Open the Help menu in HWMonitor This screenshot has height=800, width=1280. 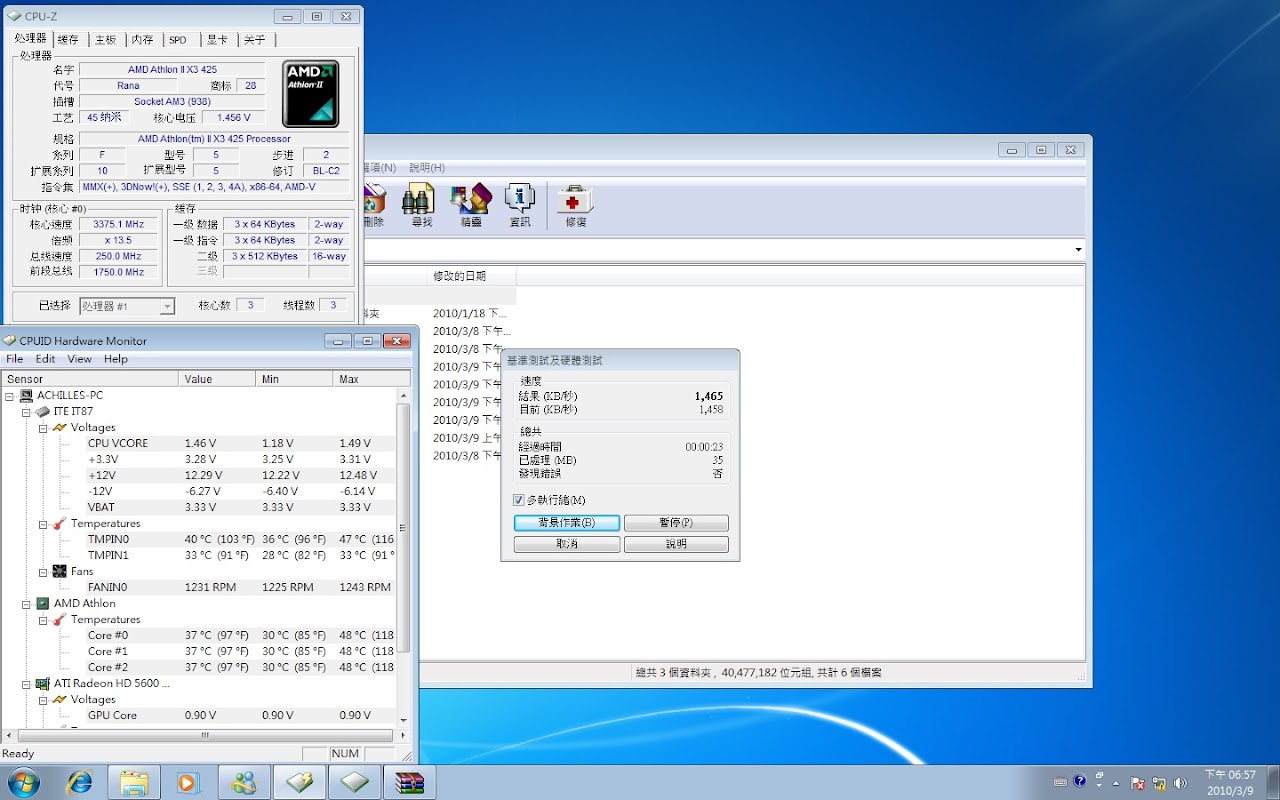(116, 359)
